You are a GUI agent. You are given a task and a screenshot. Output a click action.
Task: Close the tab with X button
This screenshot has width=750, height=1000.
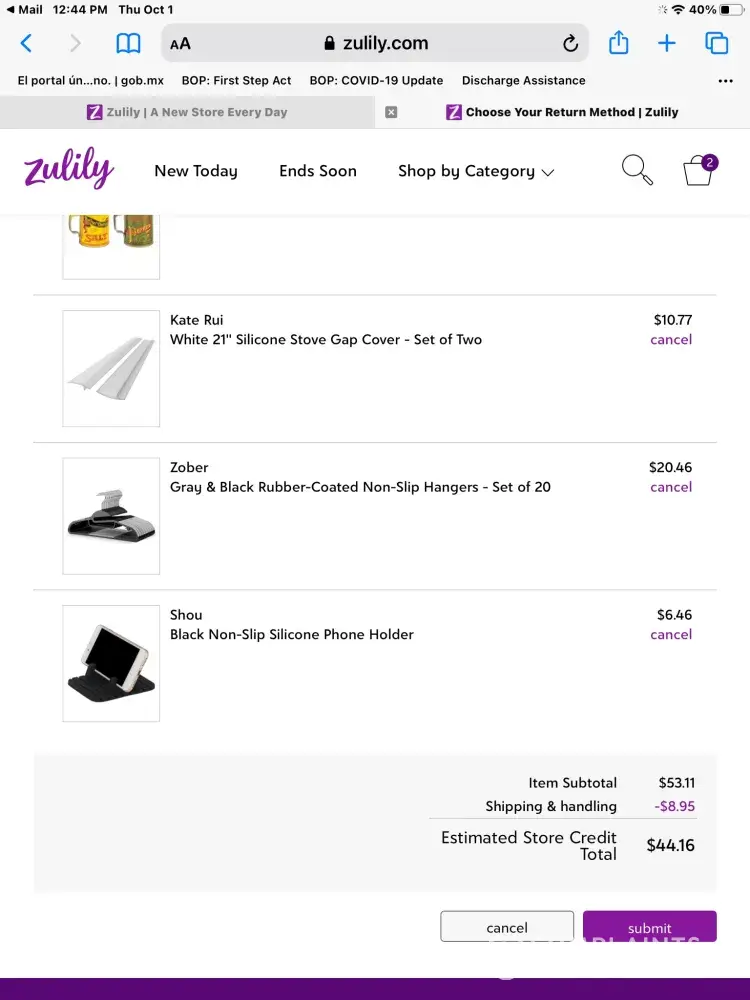(391, 112)
